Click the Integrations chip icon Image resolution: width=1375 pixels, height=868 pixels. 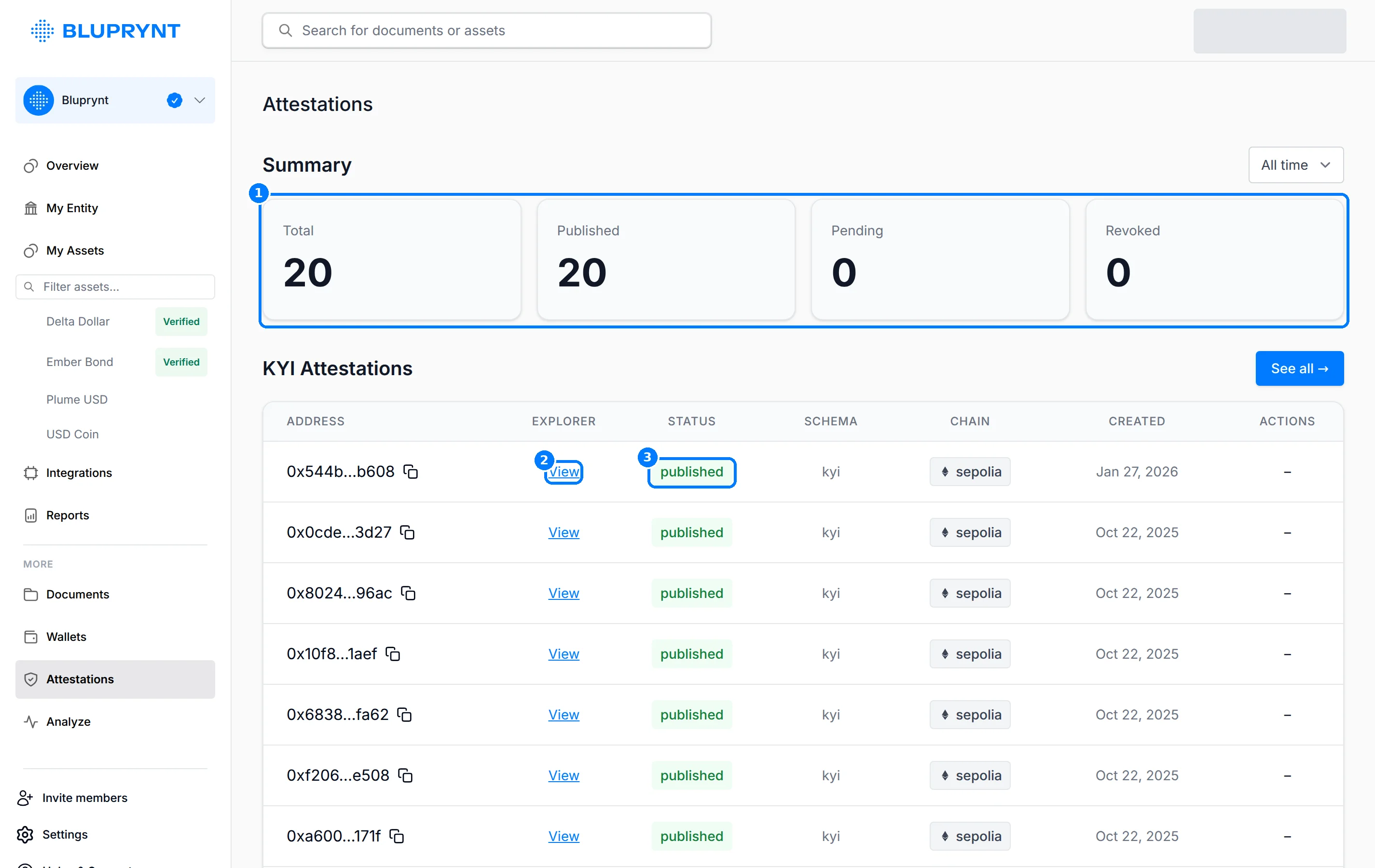pos(31,473)
